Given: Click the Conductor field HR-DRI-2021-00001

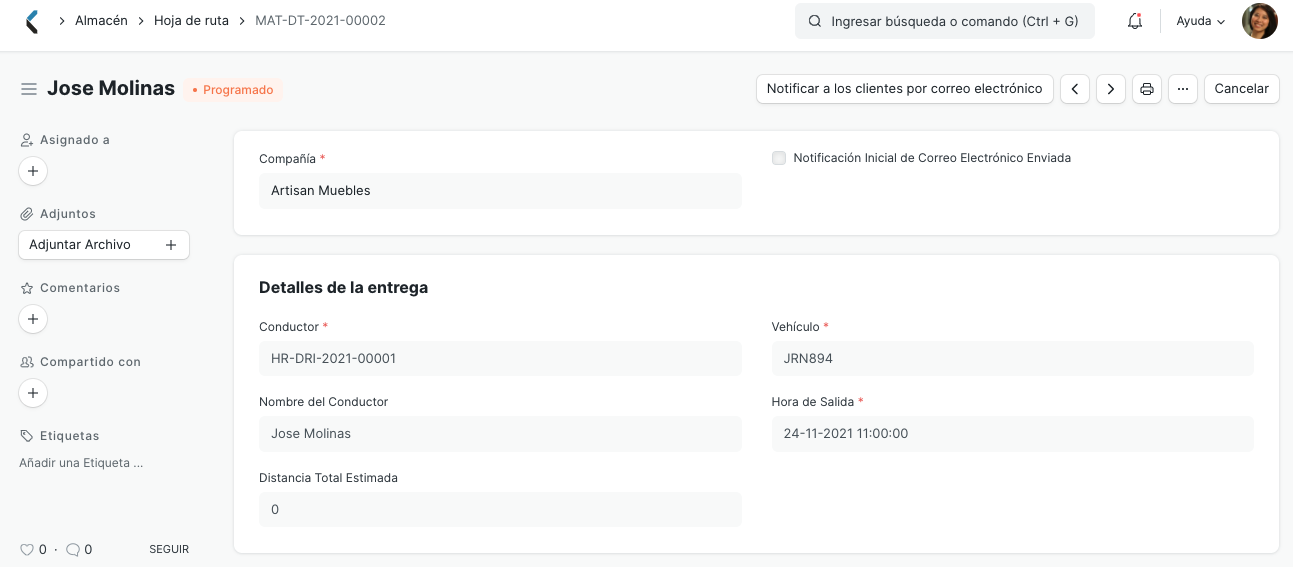Looking at the screenshot, I should click(500, 359).
